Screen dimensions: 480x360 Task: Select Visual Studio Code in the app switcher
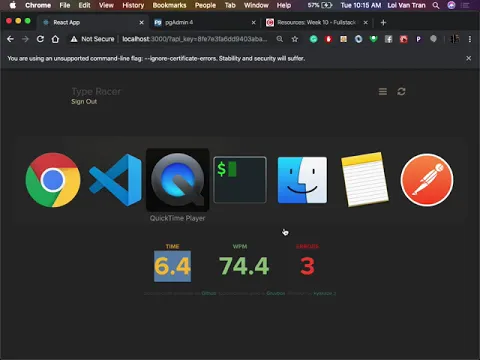[x=115, y=180]
